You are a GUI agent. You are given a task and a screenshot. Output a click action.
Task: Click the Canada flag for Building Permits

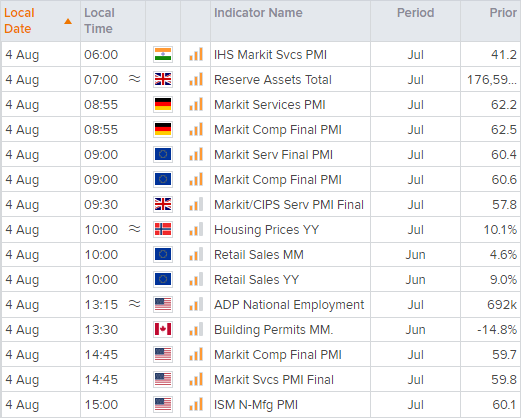point(163,329)
